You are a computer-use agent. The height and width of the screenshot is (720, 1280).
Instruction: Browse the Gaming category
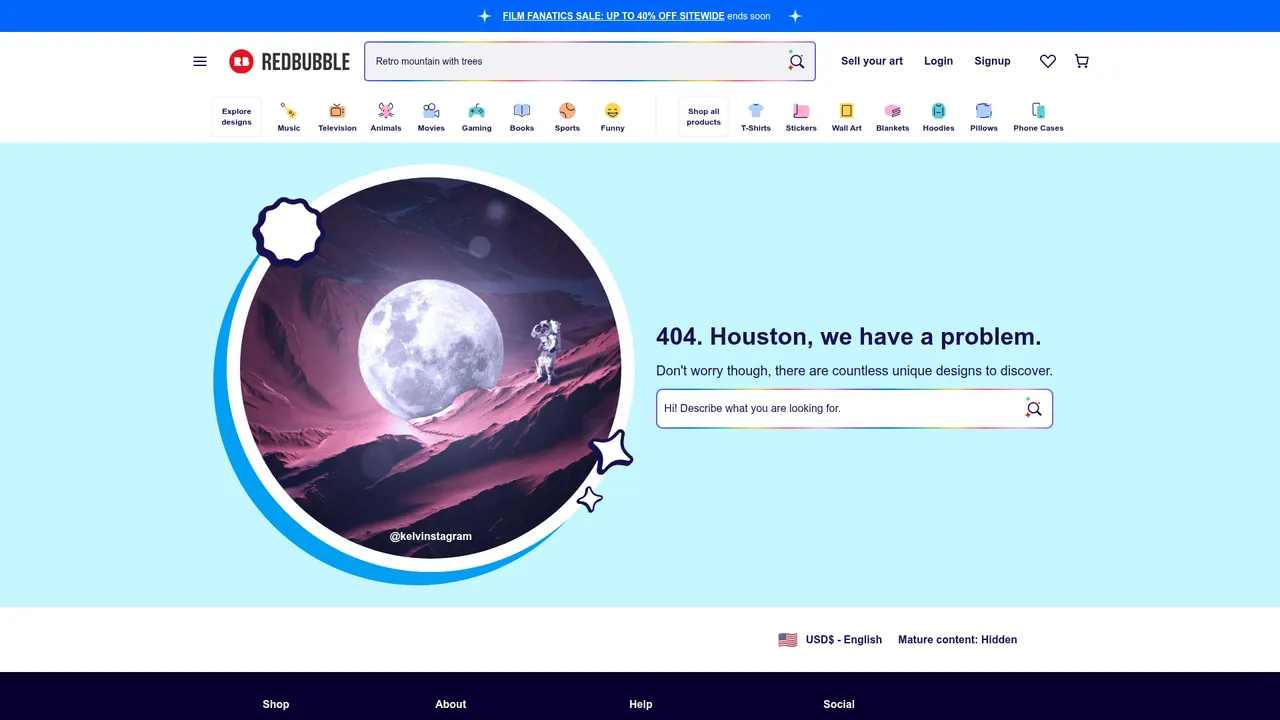[477, 117]
